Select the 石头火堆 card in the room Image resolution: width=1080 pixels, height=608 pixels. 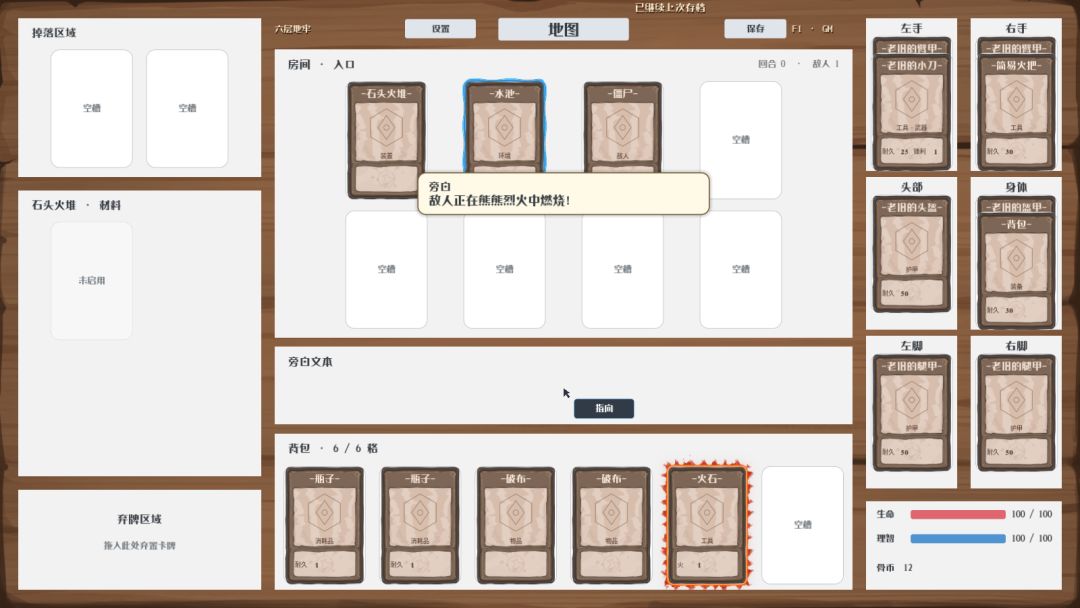(386, 140)
